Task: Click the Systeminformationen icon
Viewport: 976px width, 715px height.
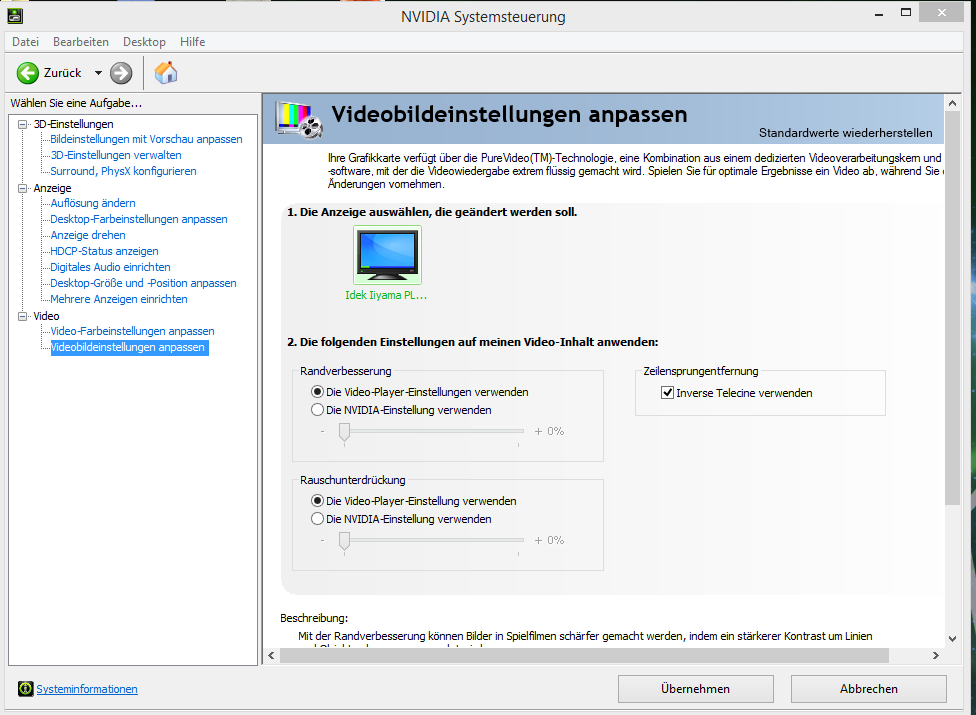Action: pos(26,689)
